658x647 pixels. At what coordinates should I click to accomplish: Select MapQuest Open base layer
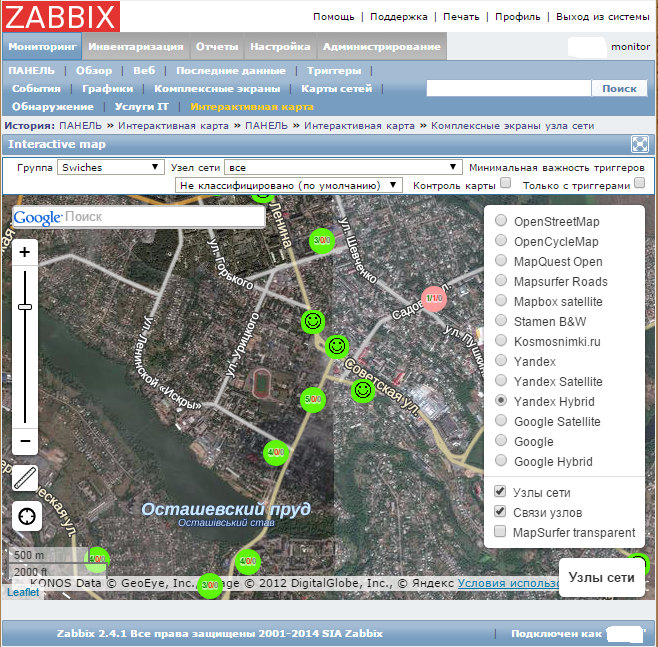coord(501,260)
